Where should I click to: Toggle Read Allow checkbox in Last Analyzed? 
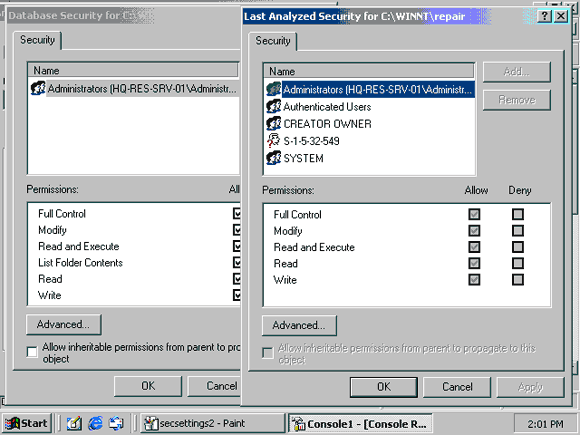point(474,263)
